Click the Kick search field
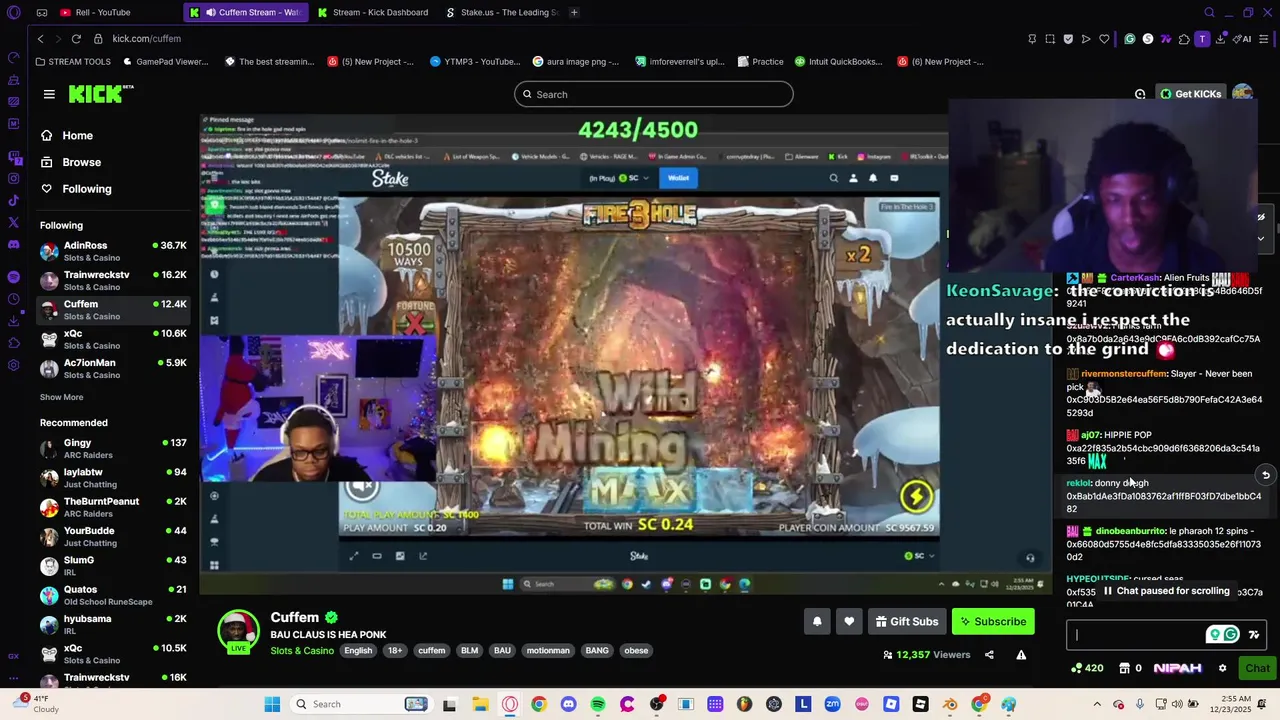This screenshot has width=1280, height=720. [x=654, y=94]
